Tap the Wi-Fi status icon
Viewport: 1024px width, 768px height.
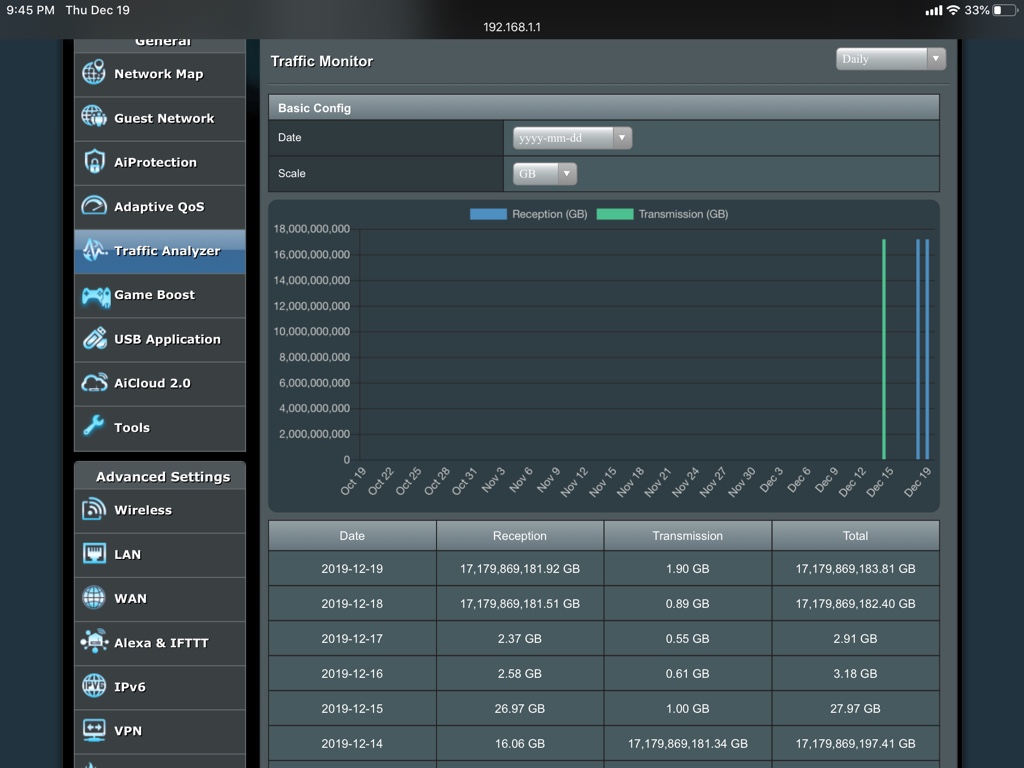(953, 10)
